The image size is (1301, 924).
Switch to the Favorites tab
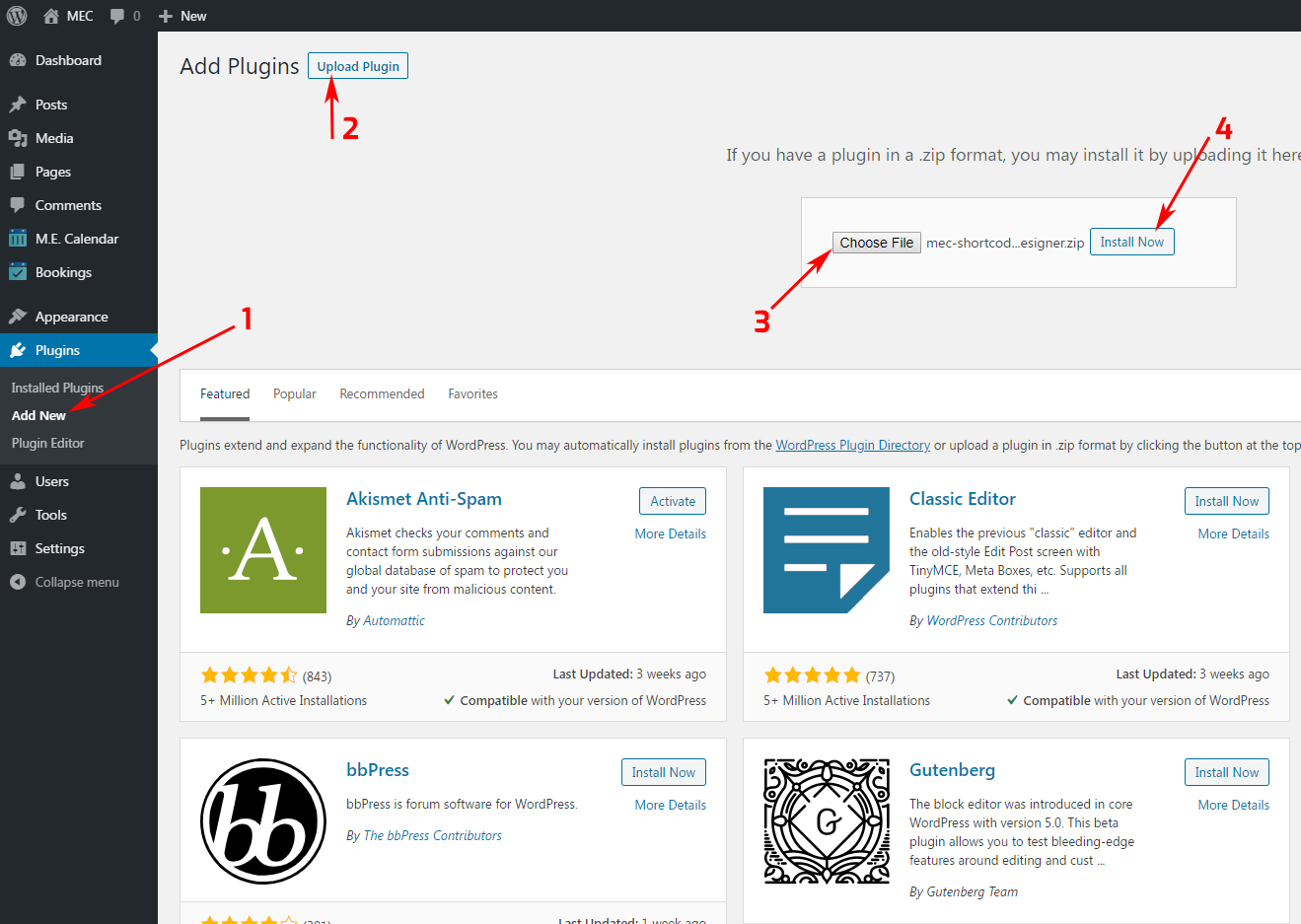[472, 393]
